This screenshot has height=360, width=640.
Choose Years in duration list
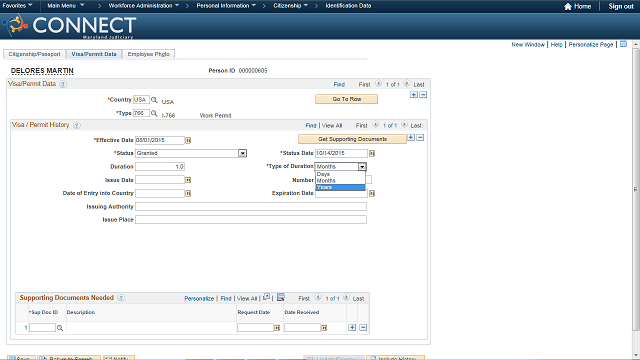pyautogui.click(x=340, y=187)
